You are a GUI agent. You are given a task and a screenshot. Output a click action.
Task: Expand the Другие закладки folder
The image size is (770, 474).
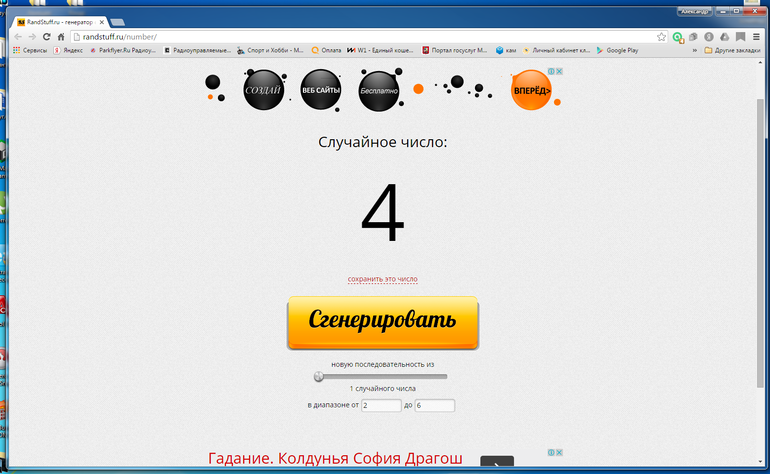734,49
